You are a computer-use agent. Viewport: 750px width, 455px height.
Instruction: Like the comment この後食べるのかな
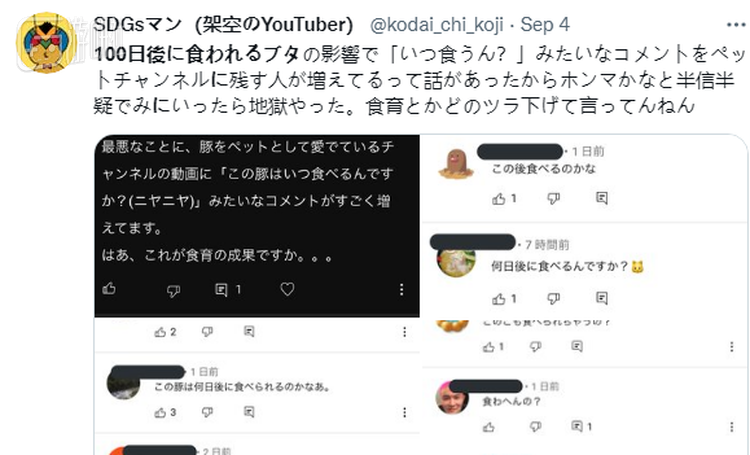pyautogui.click(x=499, y=199)
